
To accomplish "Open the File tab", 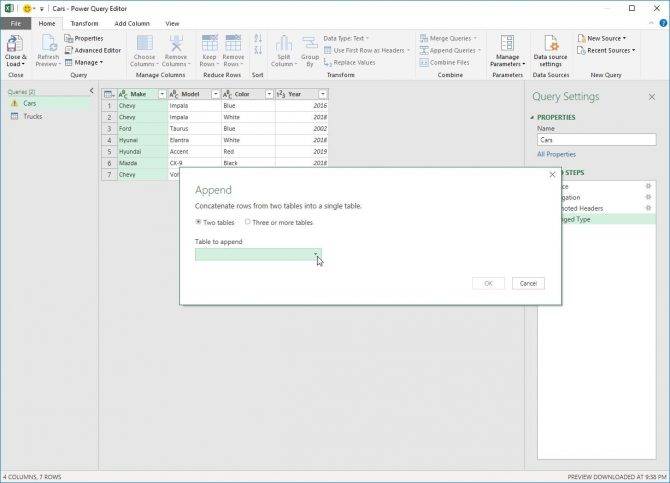I will 15,24.
